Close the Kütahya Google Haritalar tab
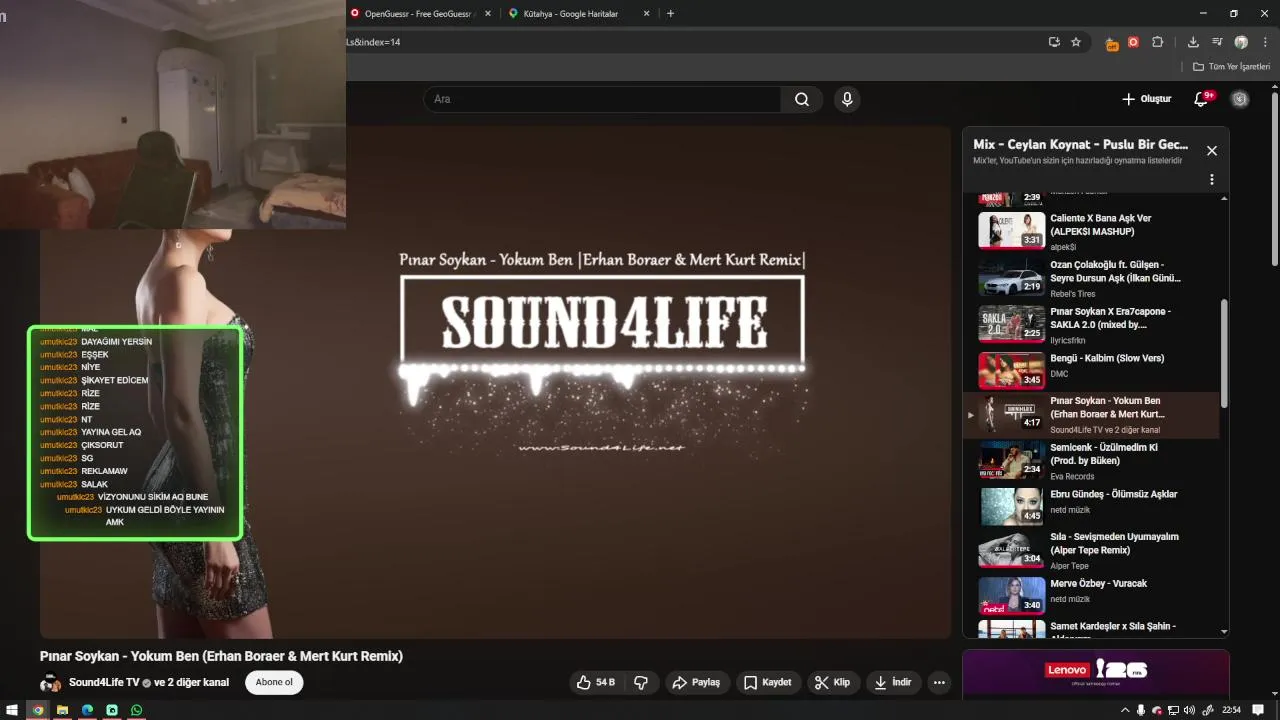1280x720 pixels. pos(646,13)
